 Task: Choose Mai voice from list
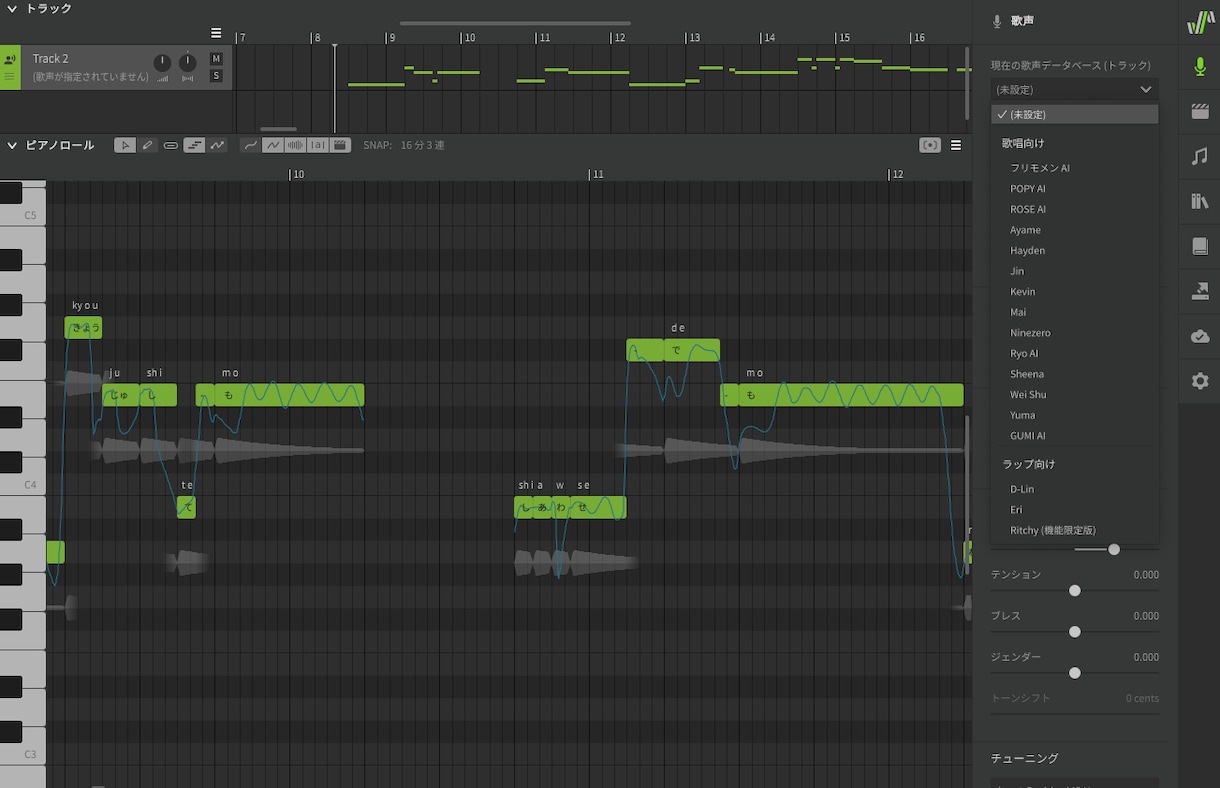tap(1018, 312)
